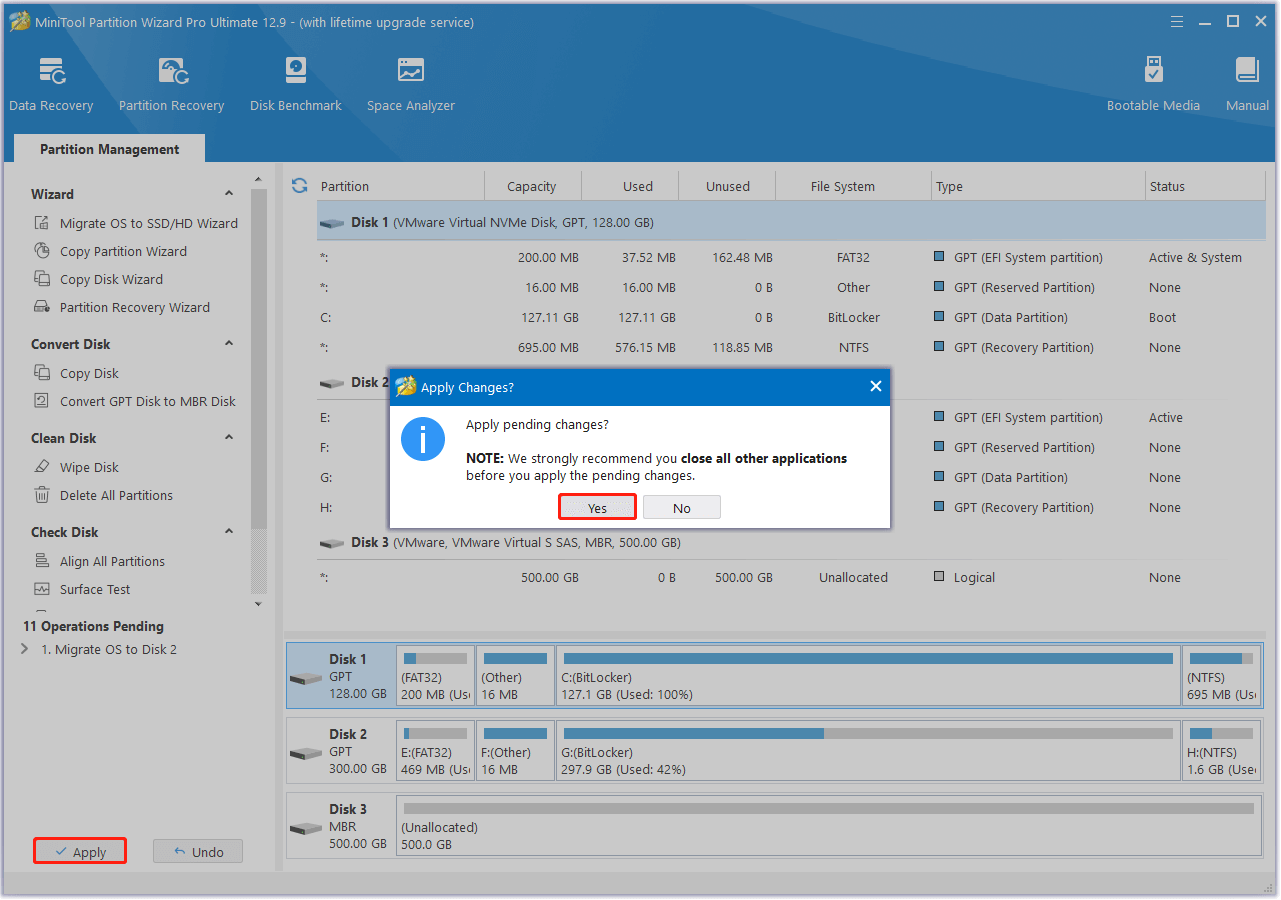1281x900 pixels.
Task: Open Disk Benchmark
Action: pyautogui.click(x=296, y=85)
